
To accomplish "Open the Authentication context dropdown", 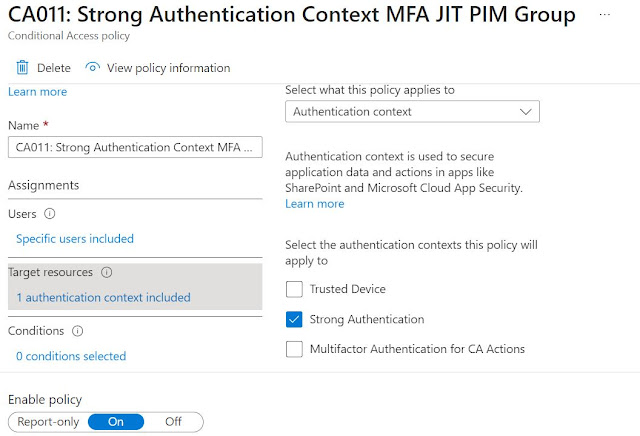I will click(412, 111).
